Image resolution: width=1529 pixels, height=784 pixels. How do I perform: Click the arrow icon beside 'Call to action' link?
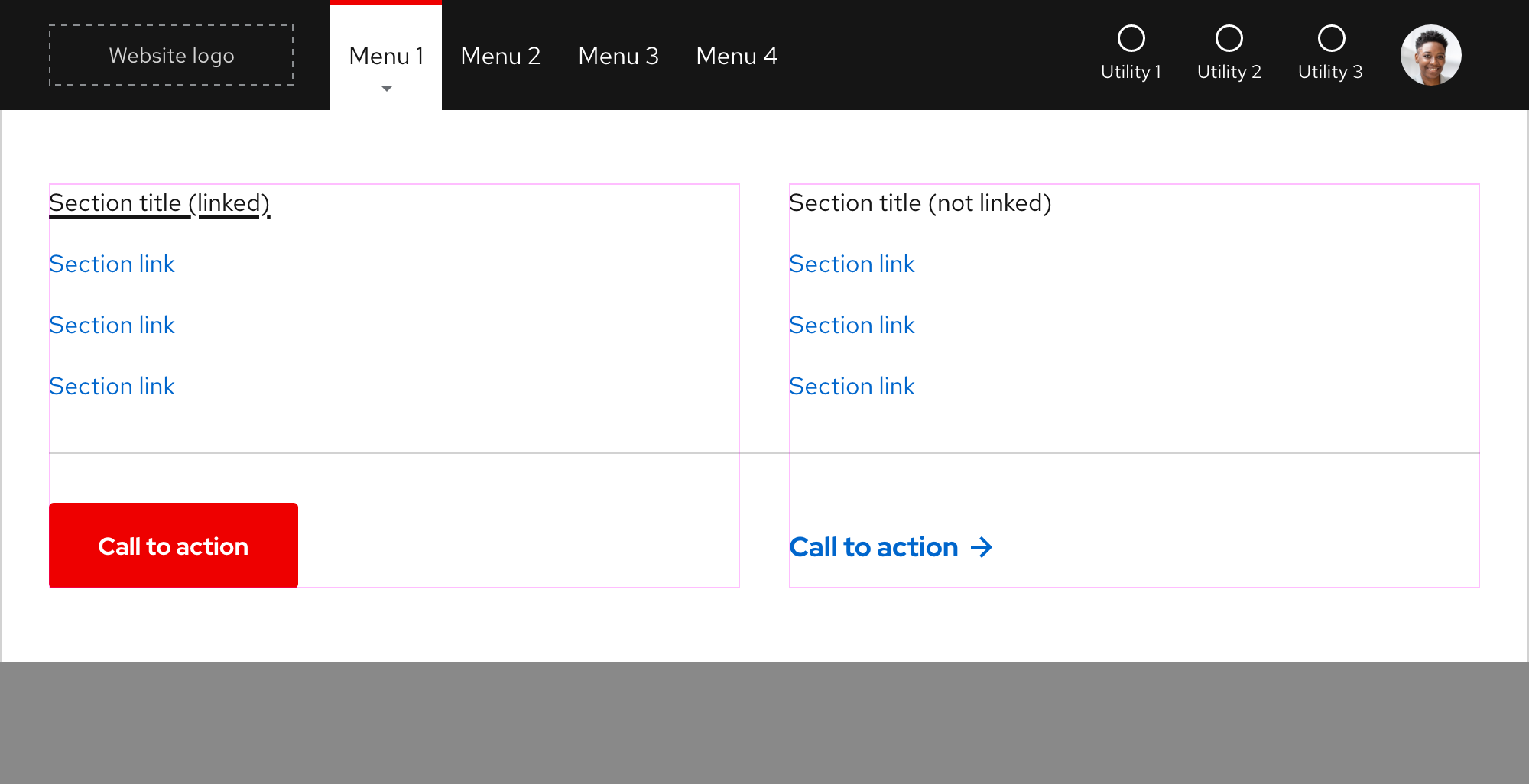point(981,547)
